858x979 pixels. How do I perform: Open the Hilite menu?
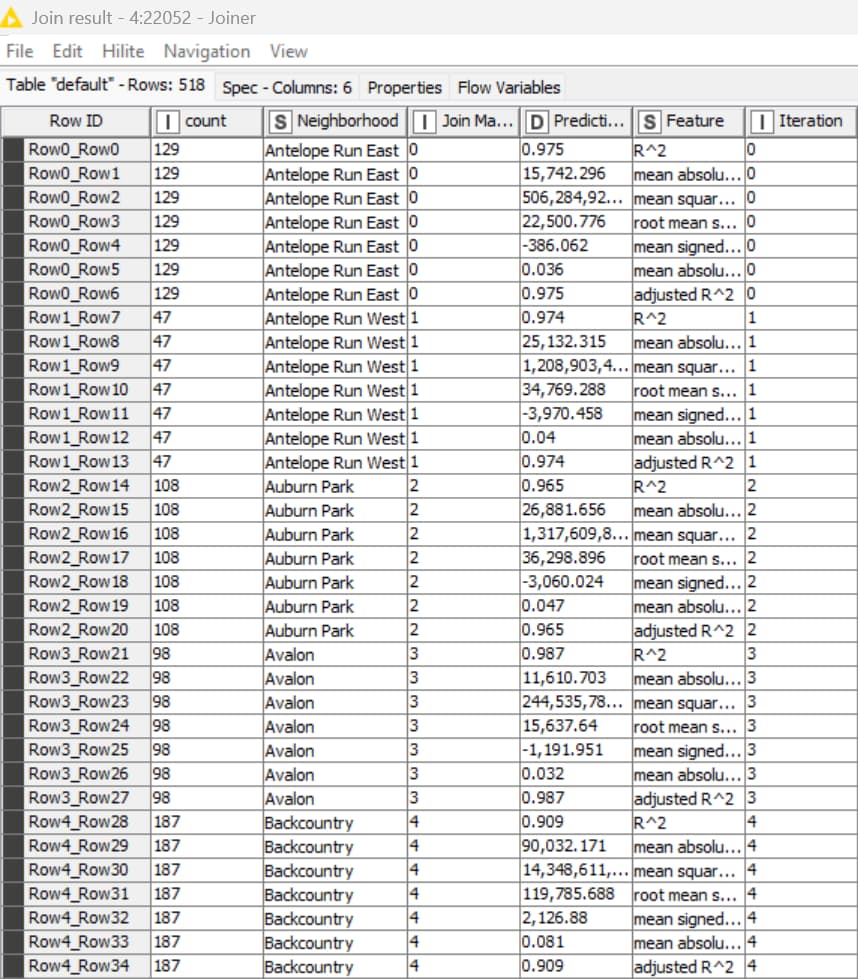(123, 51)
